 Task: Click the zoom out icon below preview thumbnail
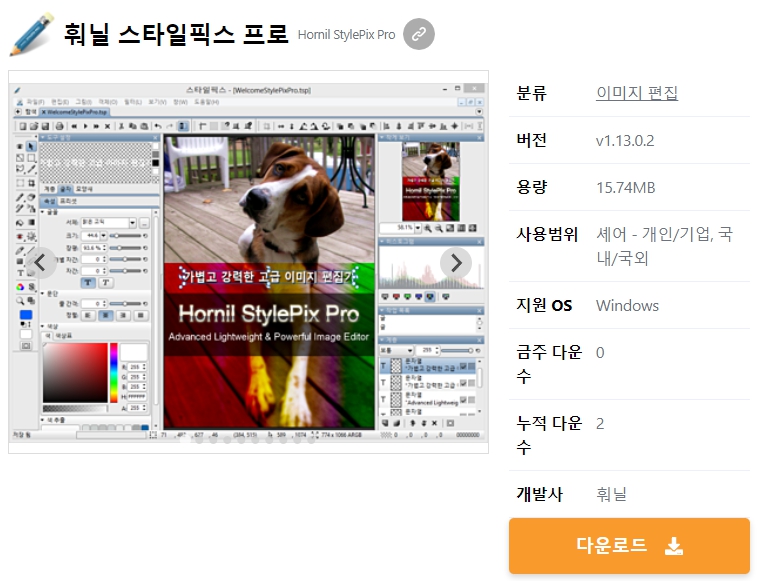coord(438,228)
